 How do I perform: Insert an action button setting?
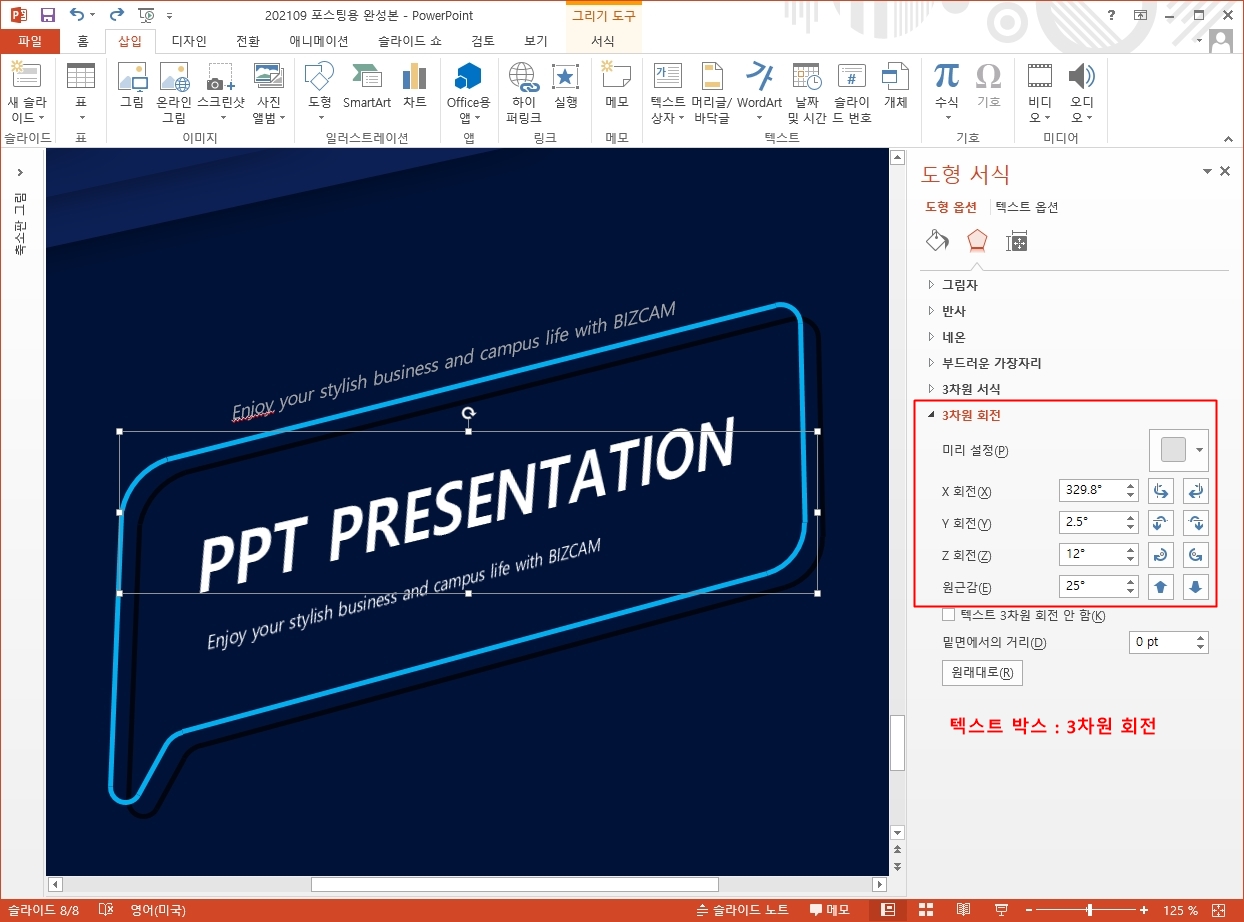[566, 85]
